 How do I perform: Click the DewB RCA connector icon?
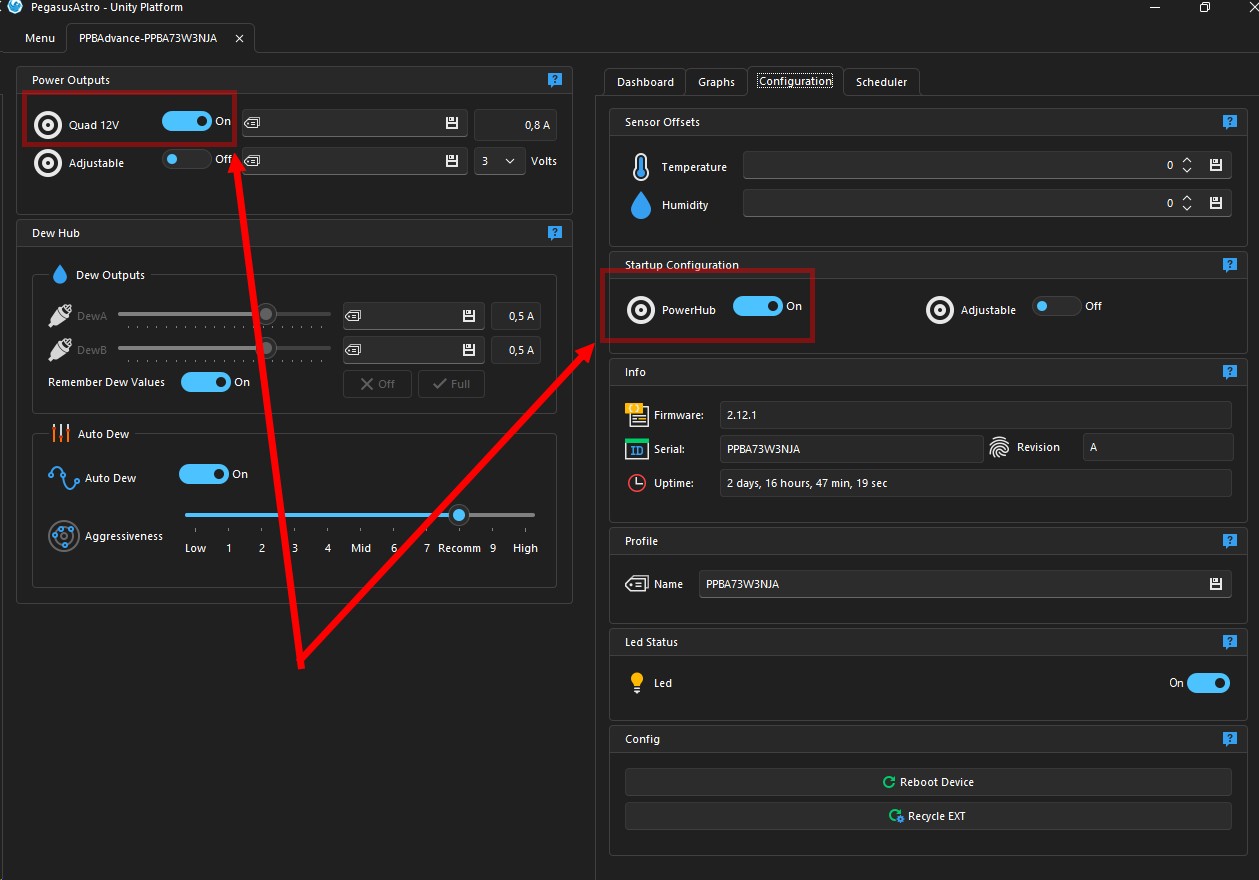pos(60,350)
